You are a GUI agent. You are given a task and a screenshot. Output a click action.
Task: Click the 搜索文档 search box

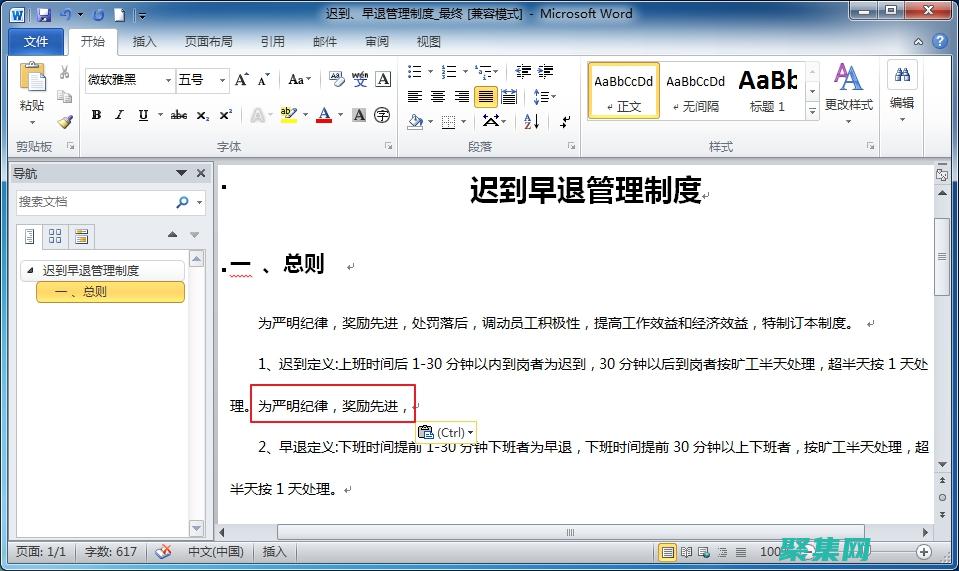pyautogui.click(x=95, y=202)
